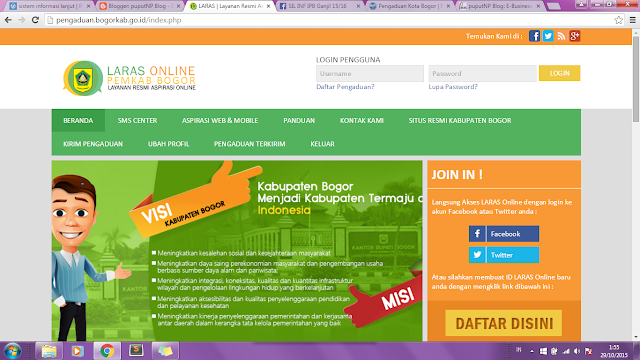The image size is (640, 360).
Task: Open sticky notes taskbar icon
Action: click(165, 351)
